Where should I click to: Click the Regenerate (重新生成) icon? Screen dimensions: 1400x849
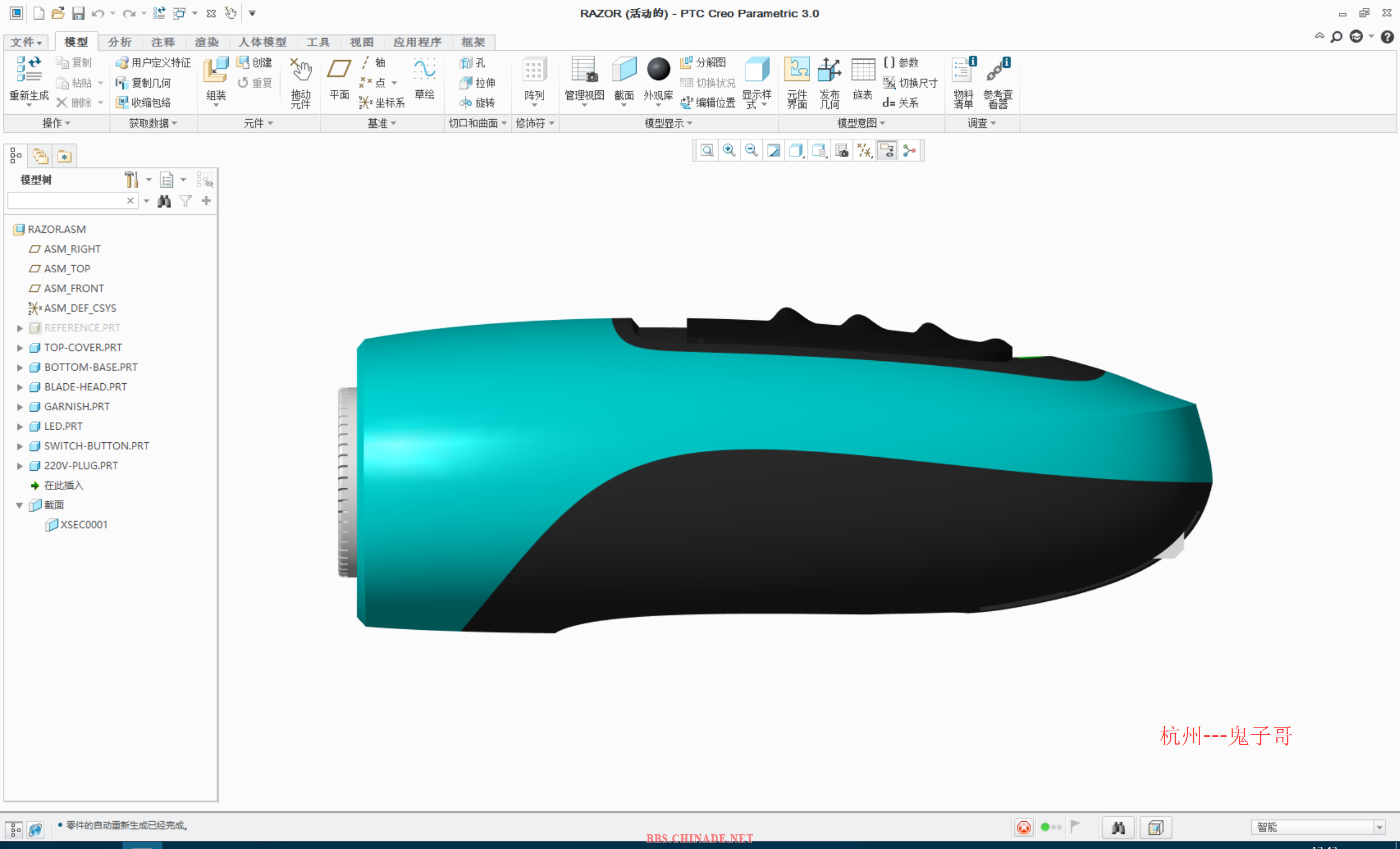29,69
